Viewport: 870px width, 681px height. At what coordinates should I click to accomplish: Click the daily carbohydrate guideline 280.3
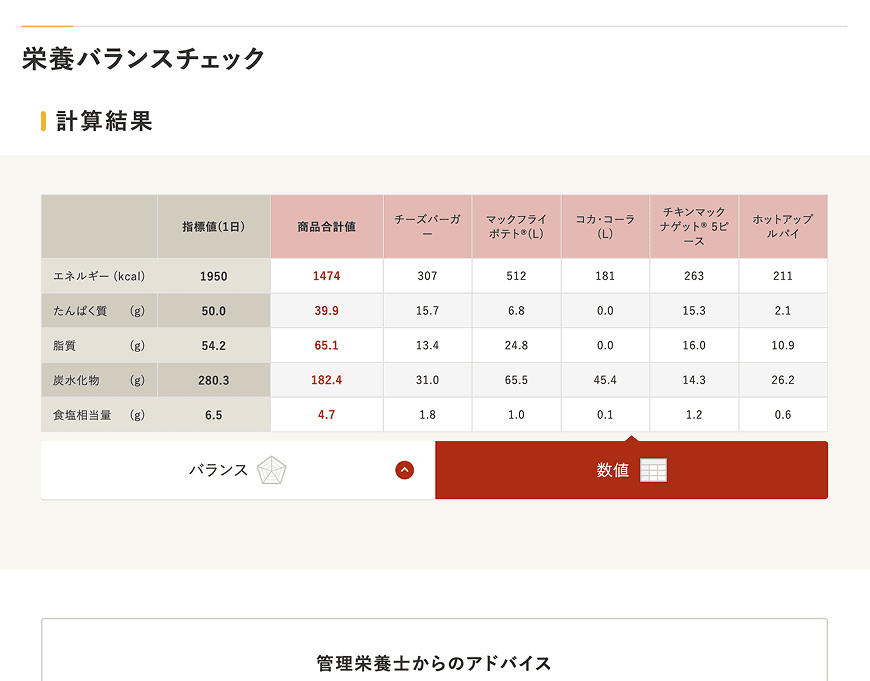(214, 380)
